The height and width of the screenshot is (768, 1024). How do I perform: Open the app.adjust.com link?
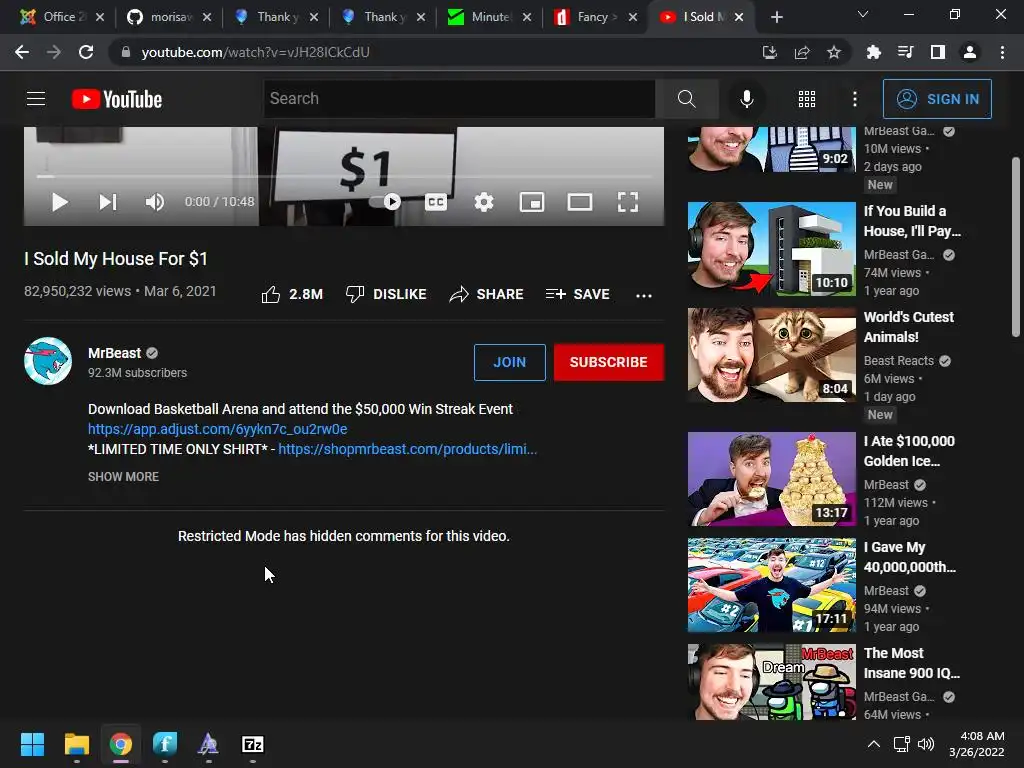217,429
